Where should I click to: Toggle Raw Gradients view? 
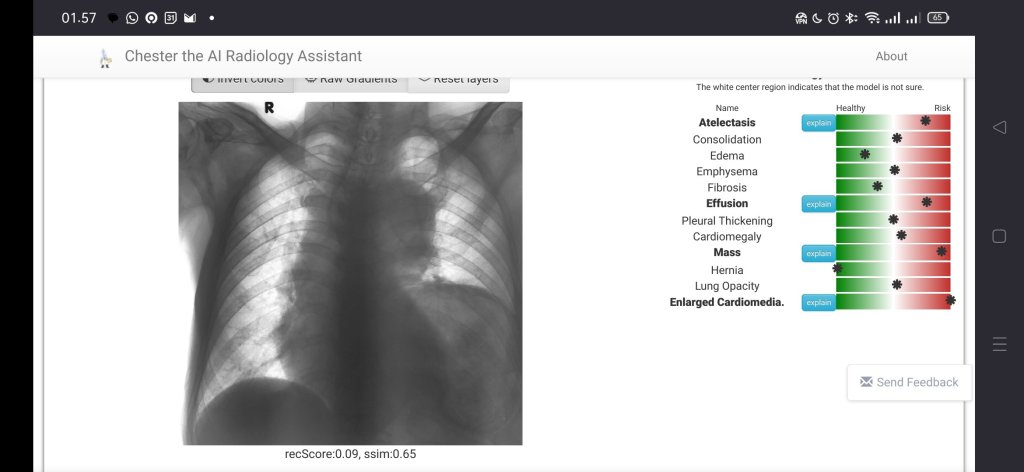351,80
